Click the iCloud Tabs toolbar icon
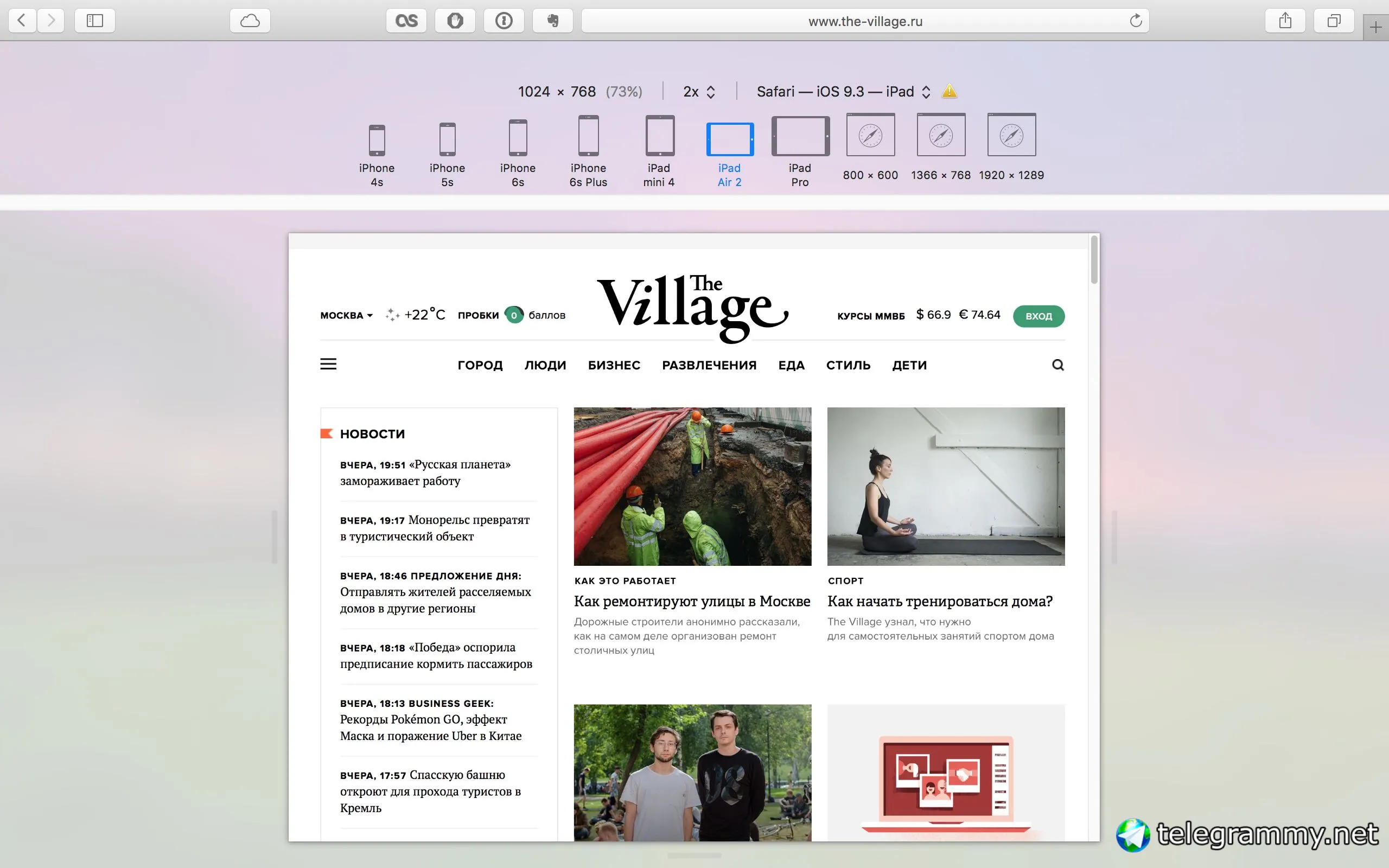Viewport: 1389px width, 868px height. pyautogui.click(x=250, y=21)
